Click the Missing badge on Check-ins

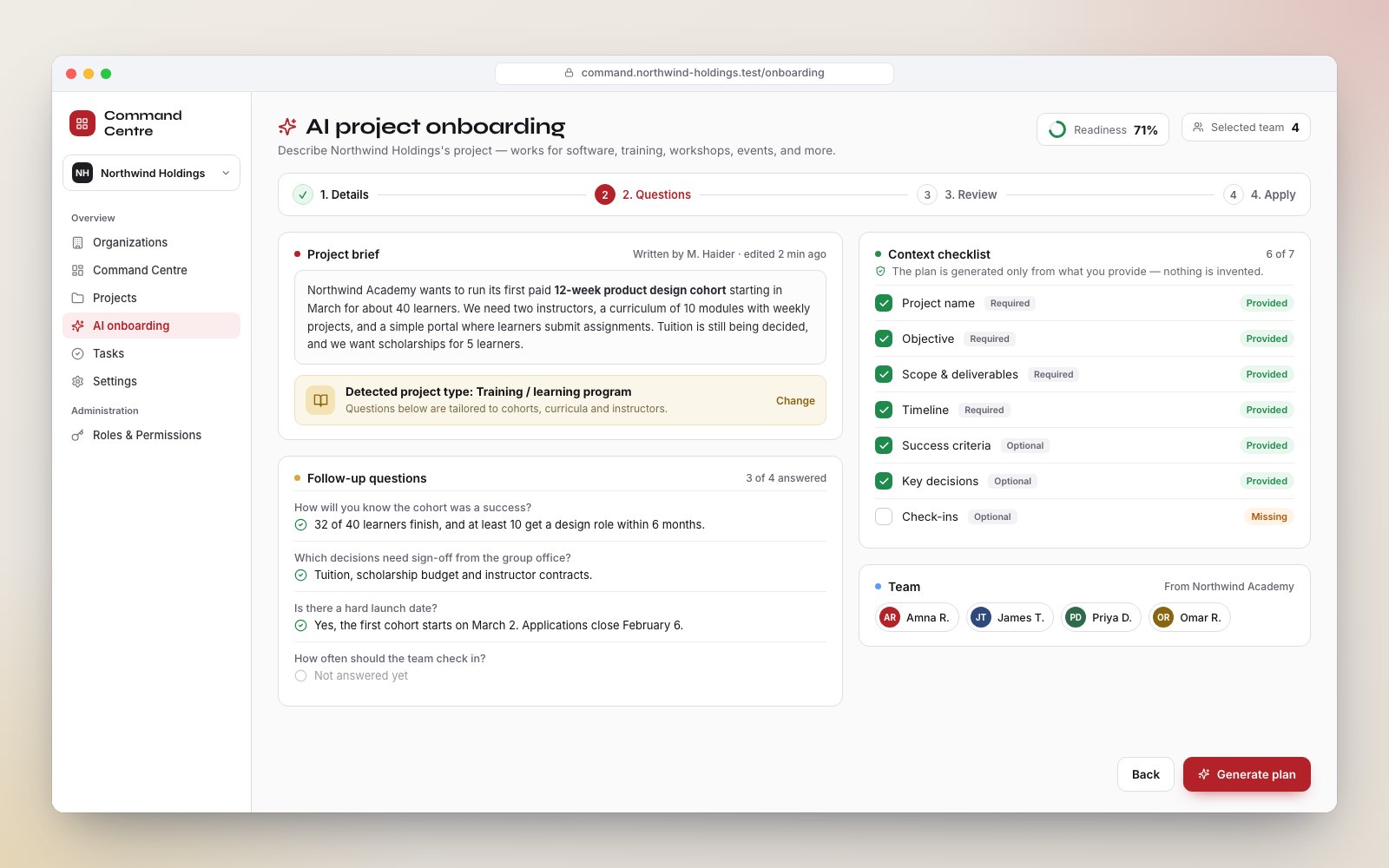(x=1269, y=516)
